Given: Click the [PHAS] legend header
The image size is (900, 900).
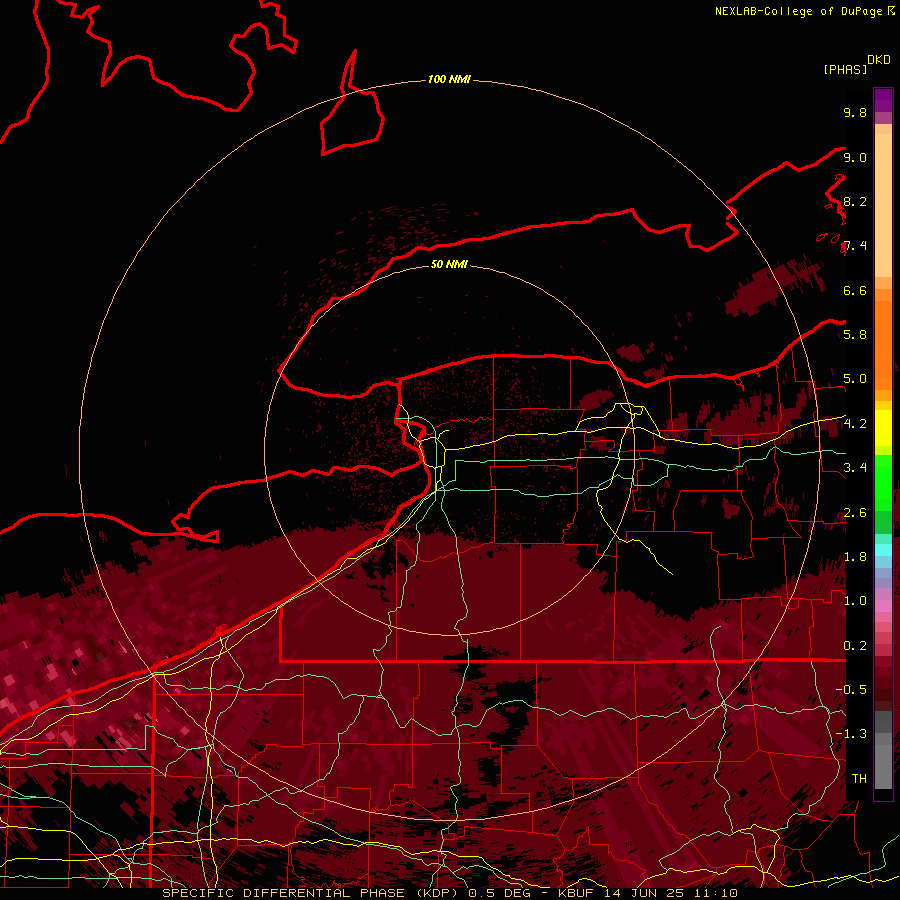Looking at the screenshot, I should tap(845, 69).
